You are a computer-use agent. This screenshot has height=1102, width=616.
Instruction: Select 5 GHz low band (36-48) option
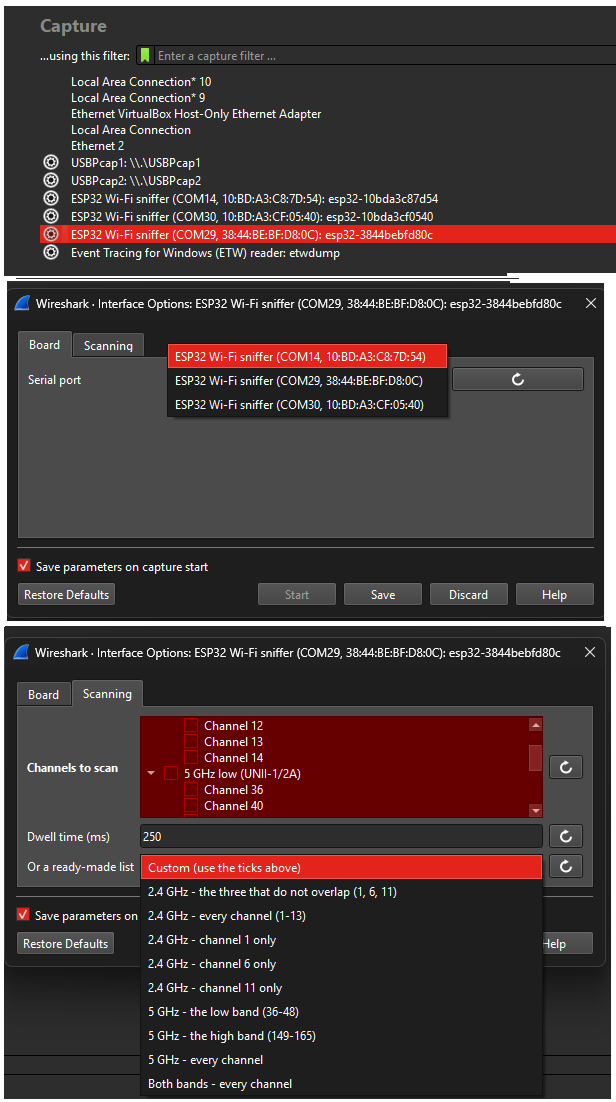click(342, 1011)
